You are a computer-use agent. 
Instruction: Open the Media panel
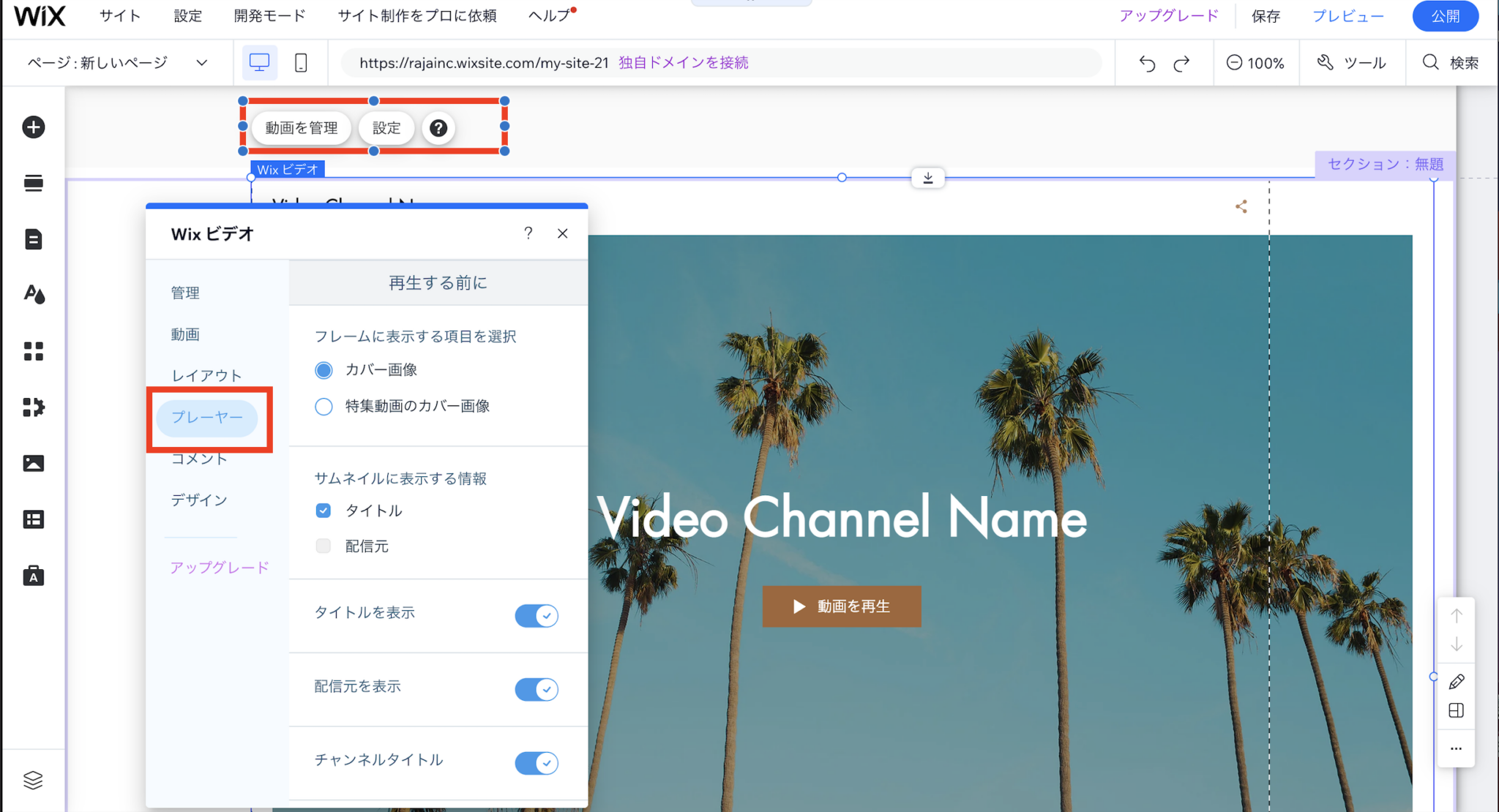coord(32,462)
